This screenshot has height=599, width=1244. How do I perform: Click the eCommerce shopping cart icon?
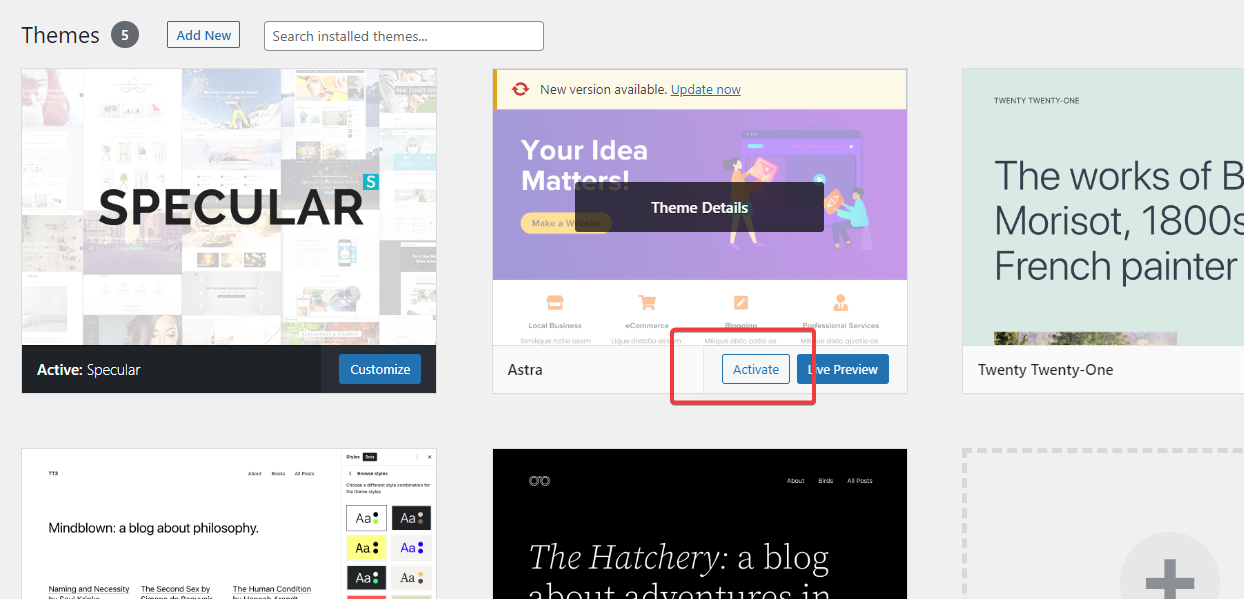647,302
